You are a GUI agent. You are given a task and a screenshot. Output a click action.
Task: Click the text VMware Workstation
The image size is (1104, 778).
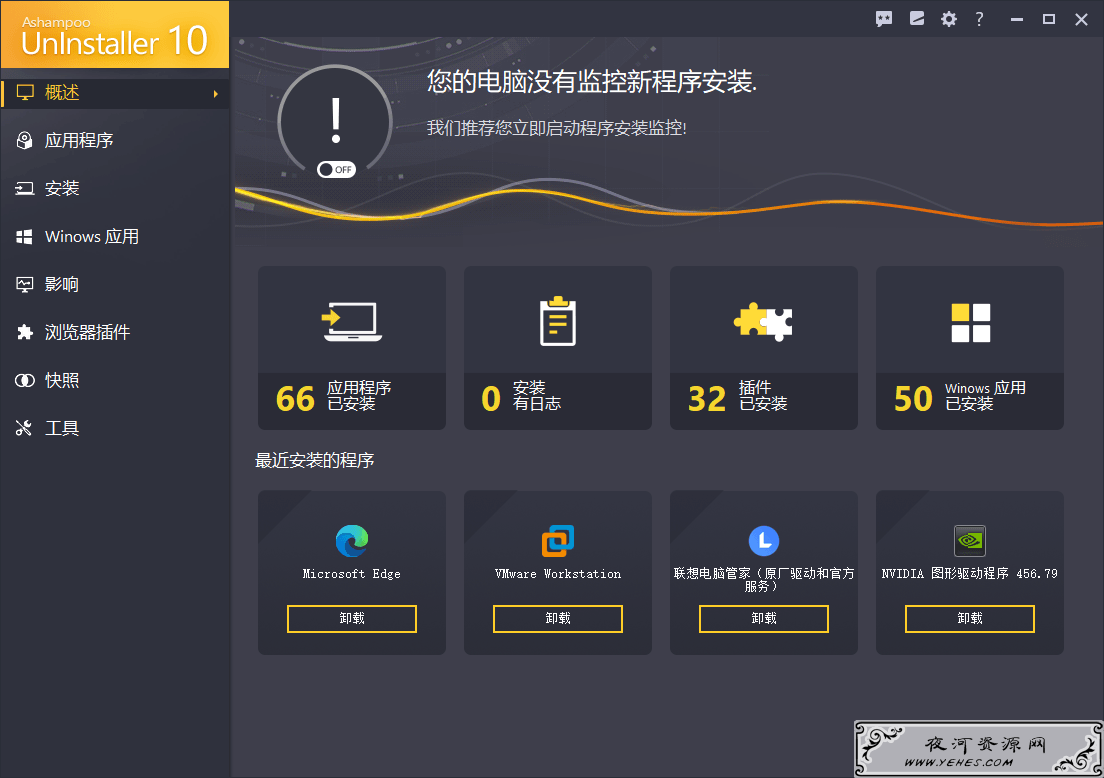coord(558,574)
